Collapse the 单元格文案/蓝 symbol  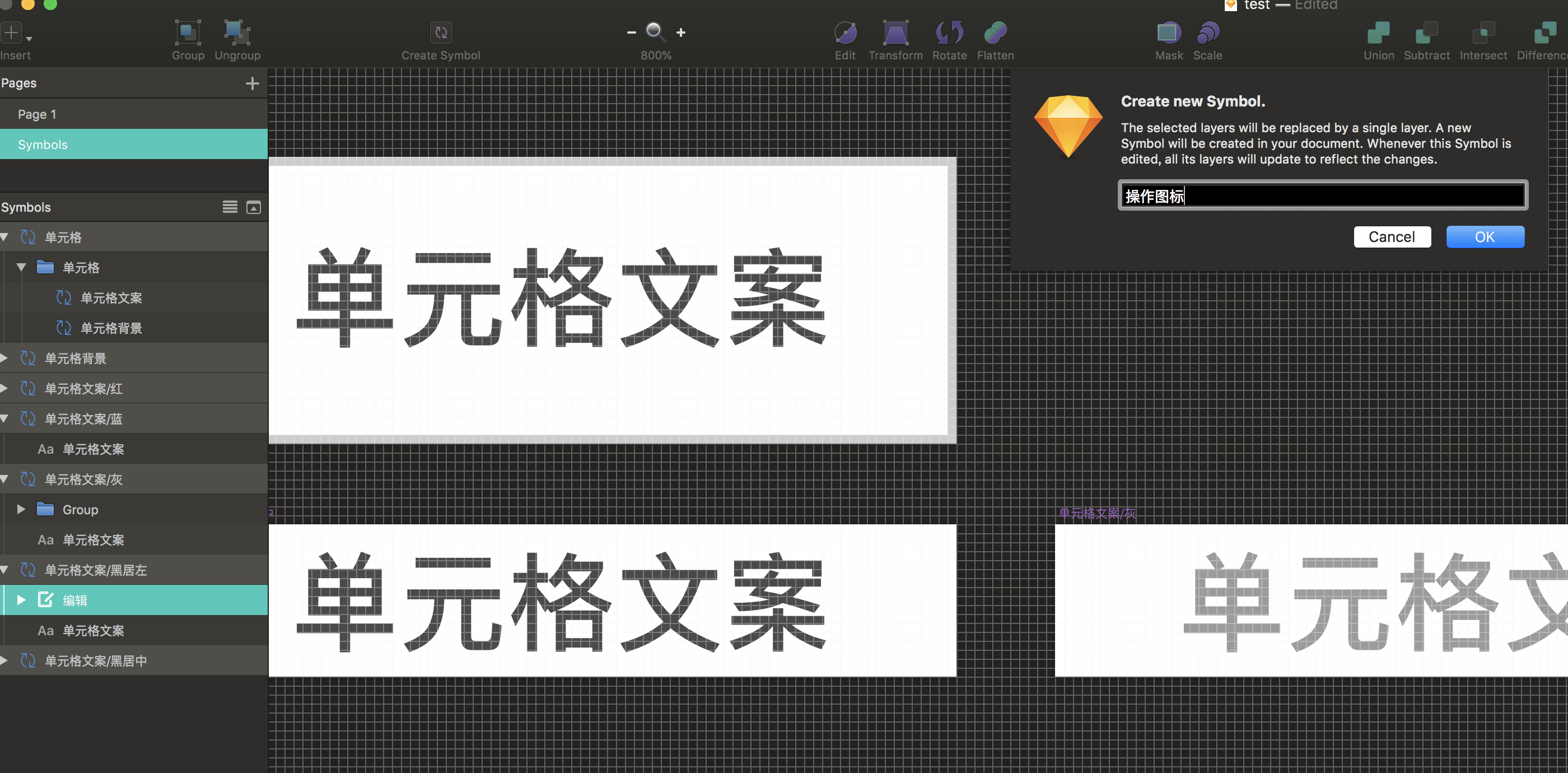(x=5, y=419)
